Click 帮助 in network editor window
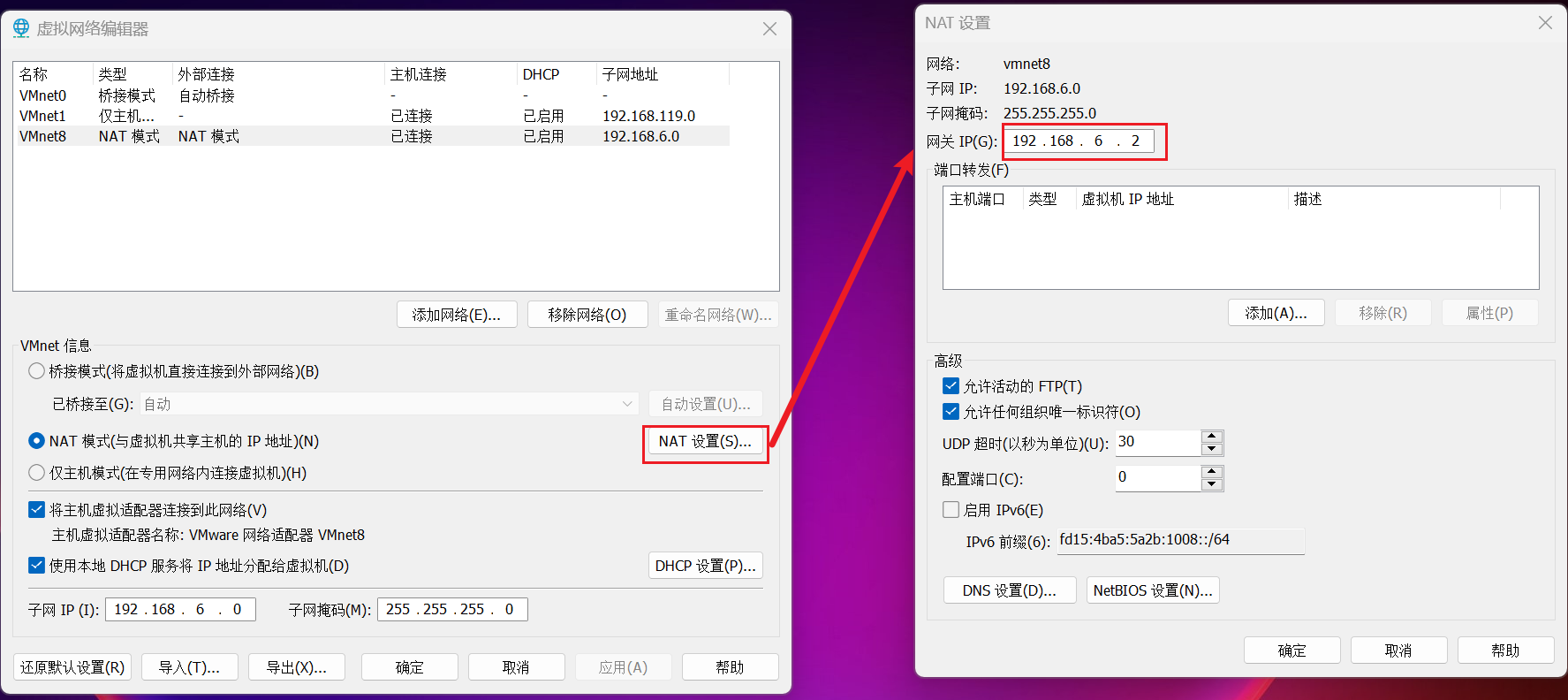The height and width of the screenshot is (700, 1568). click(730, 667)
